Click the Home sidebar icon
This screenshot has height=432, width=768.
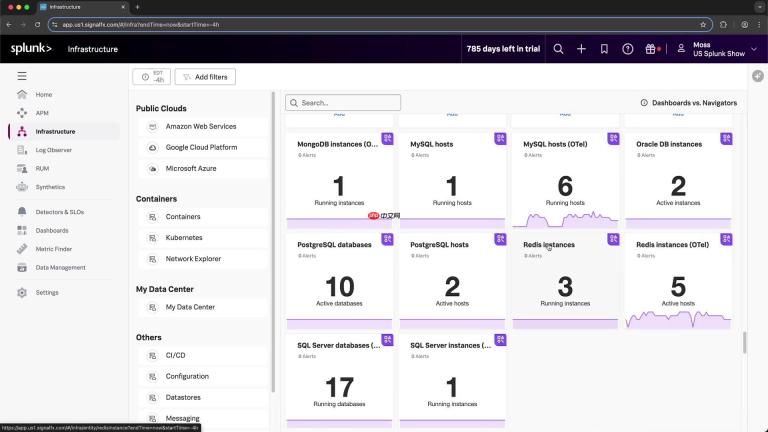(22, 95)
